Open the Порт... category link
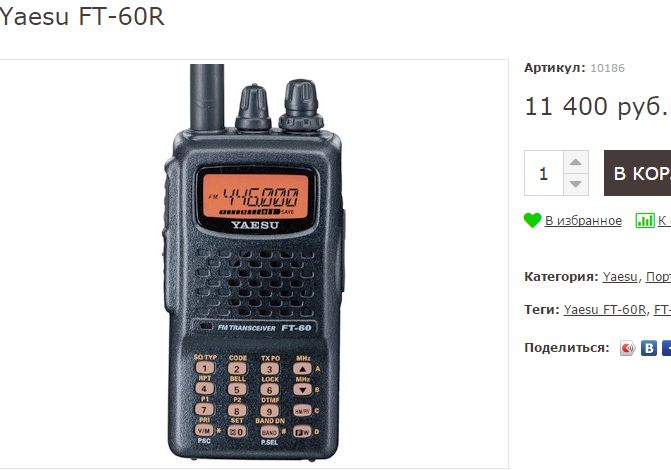This screenshot has width=671, height=470. pyautogui.click(x=658, y=277)
